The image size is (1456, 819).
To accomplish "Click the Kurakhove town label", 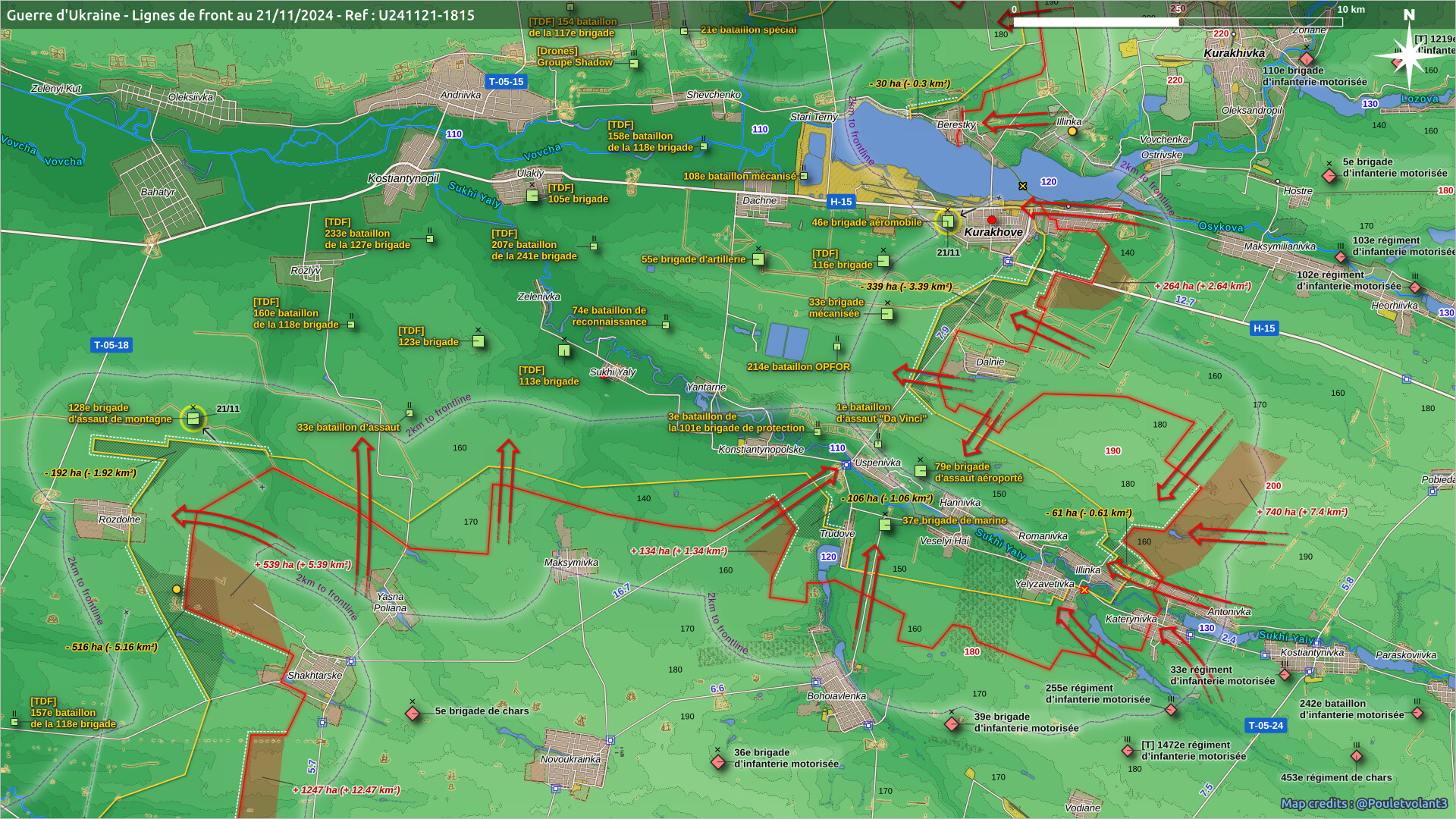I will tap(993, 232).
